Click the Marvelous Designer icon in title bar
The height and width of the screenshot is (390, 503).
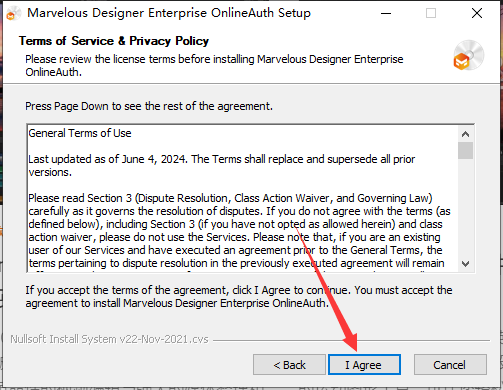point(13,14)
